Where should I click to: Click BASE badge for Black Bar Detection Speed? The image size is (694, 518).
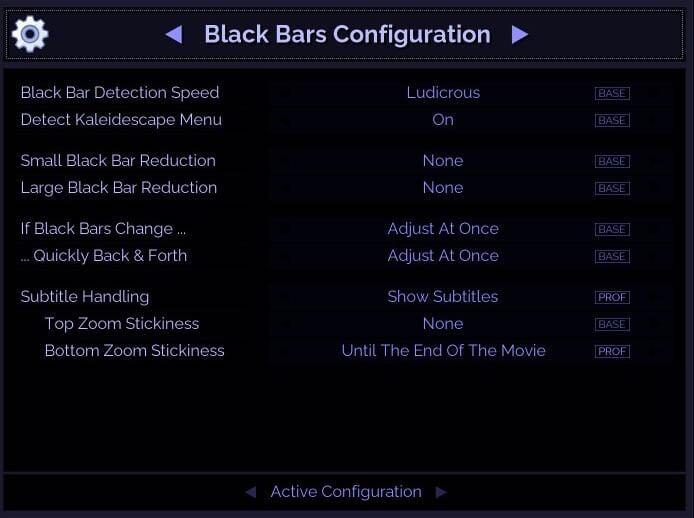[611, 93]
